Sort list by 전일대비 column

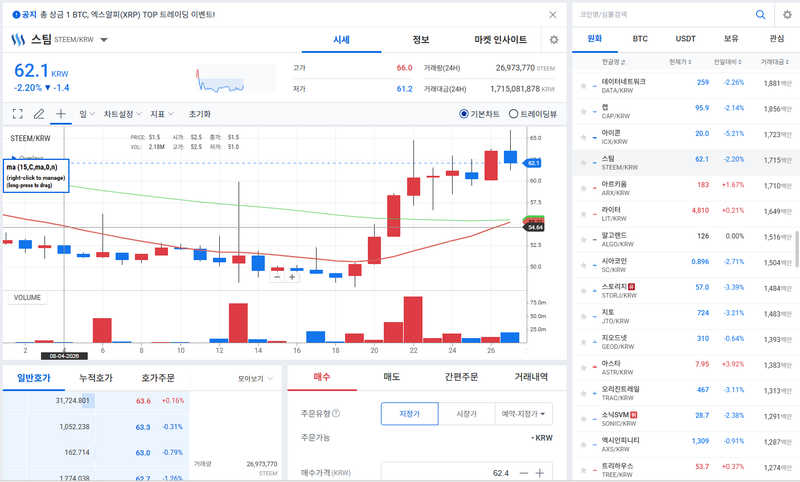tap(727, 62)
